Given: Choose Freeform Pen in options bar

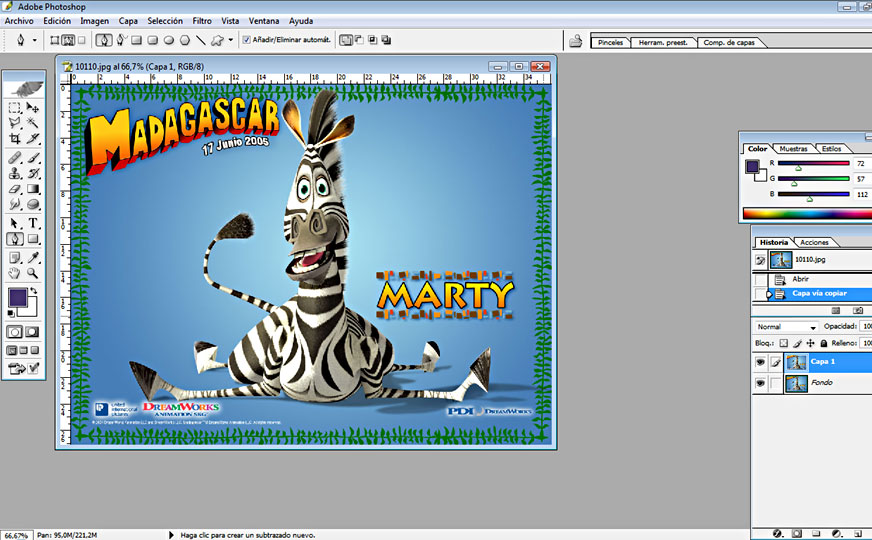Looking at the screenshot, I should (121, 40).
